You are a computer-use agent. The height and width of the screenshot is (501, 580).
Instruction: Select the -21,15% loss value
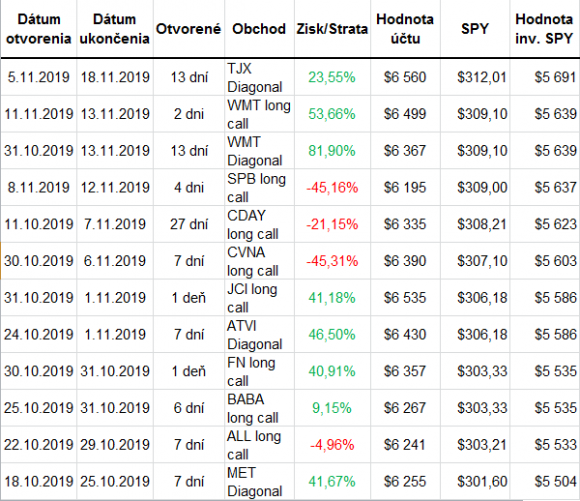pos(332,224)
